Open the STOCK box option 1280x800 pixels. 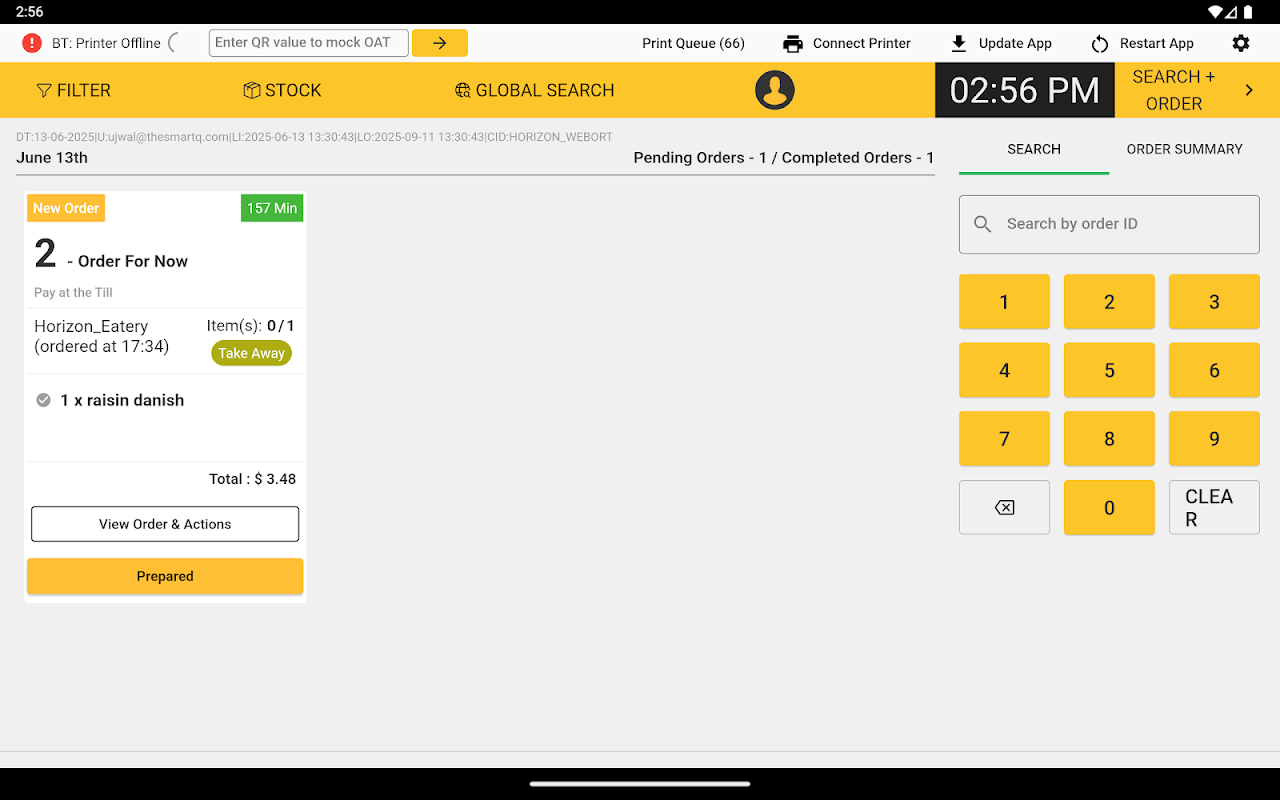click(x=282, y=90)
